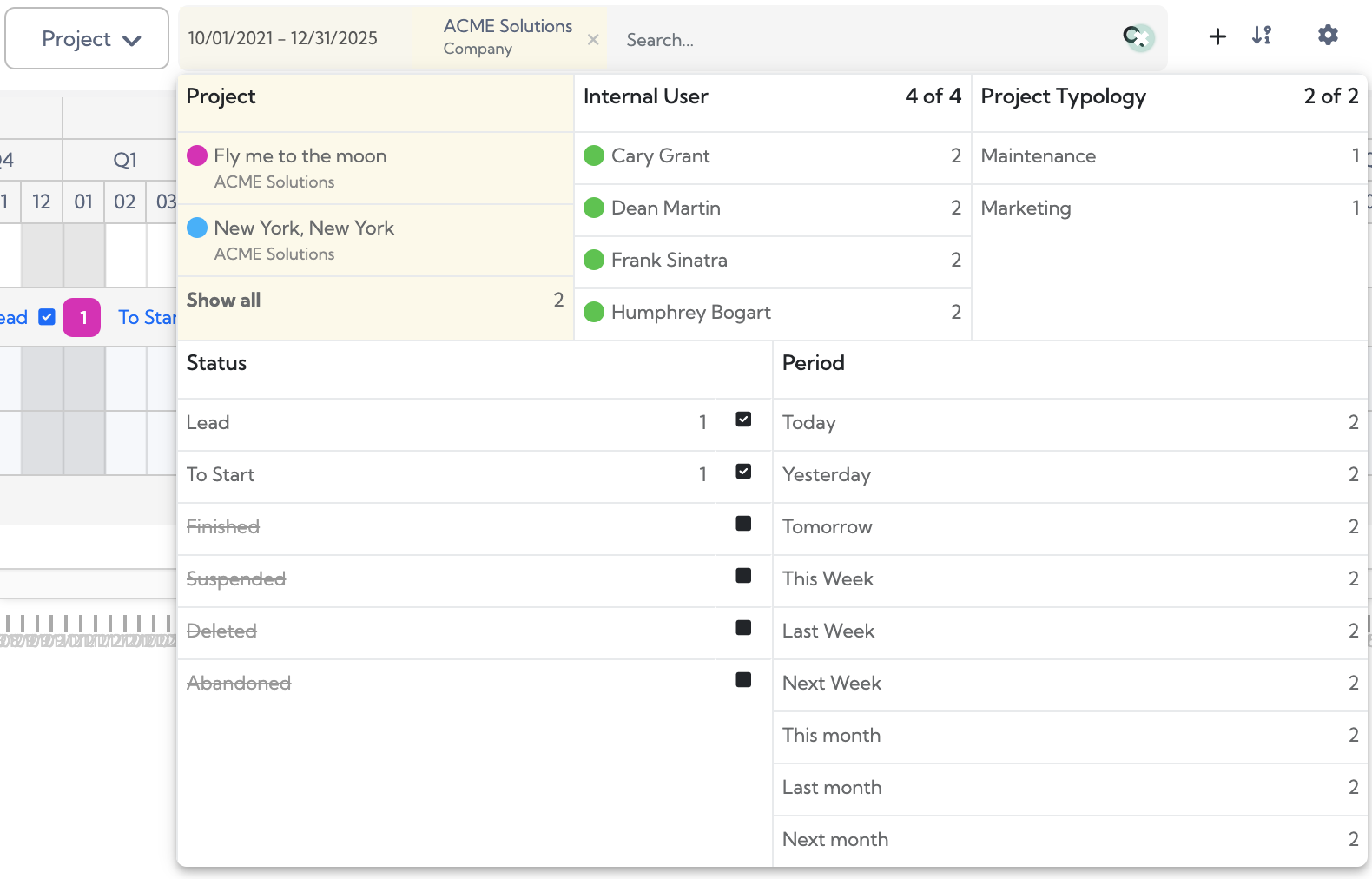Clear search with the magnifier icon
Viewport: 1372px width, 879px height.
[1138, 36]
